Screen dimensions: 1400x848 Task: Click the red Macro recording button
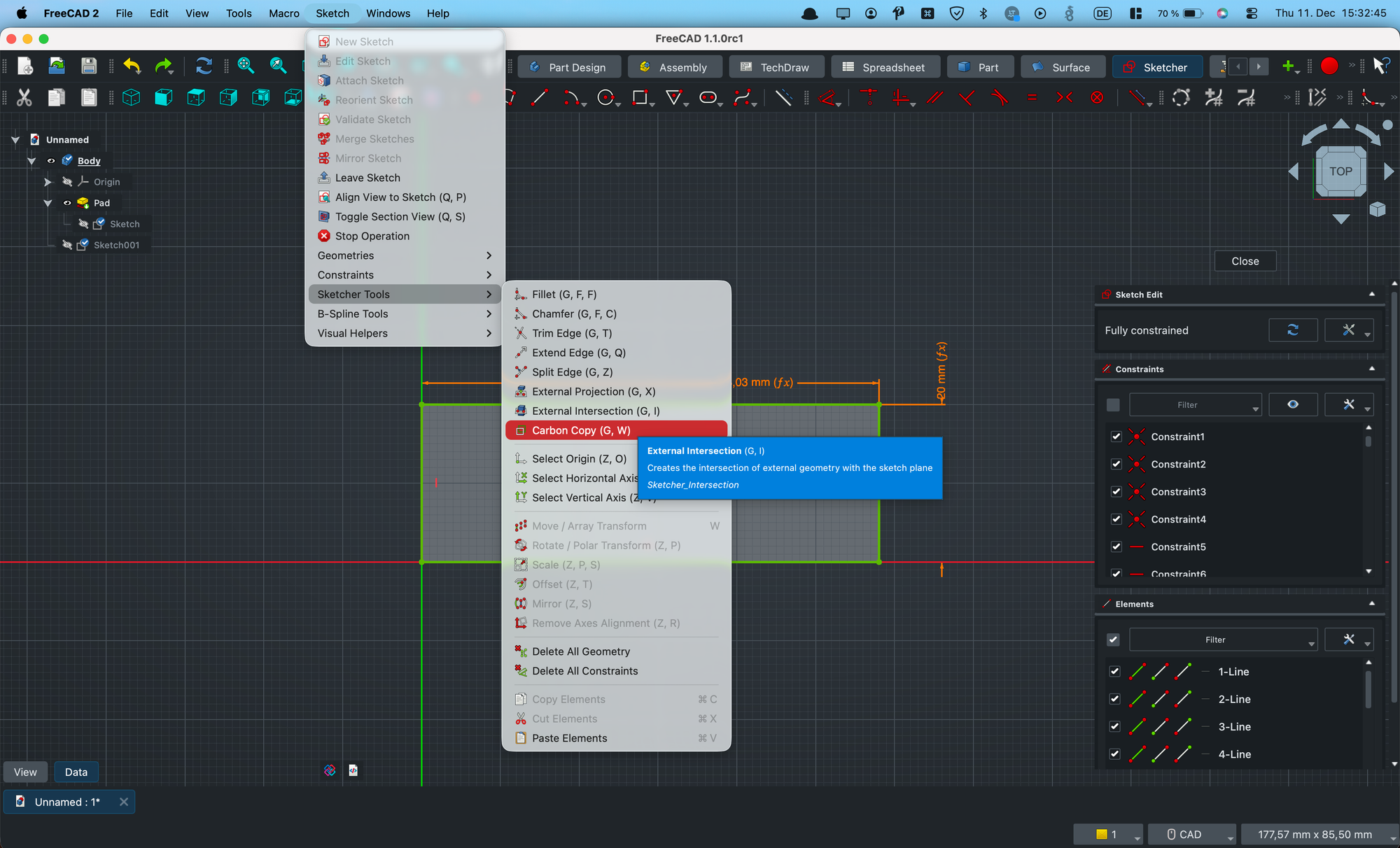(x=1329, y=66)
